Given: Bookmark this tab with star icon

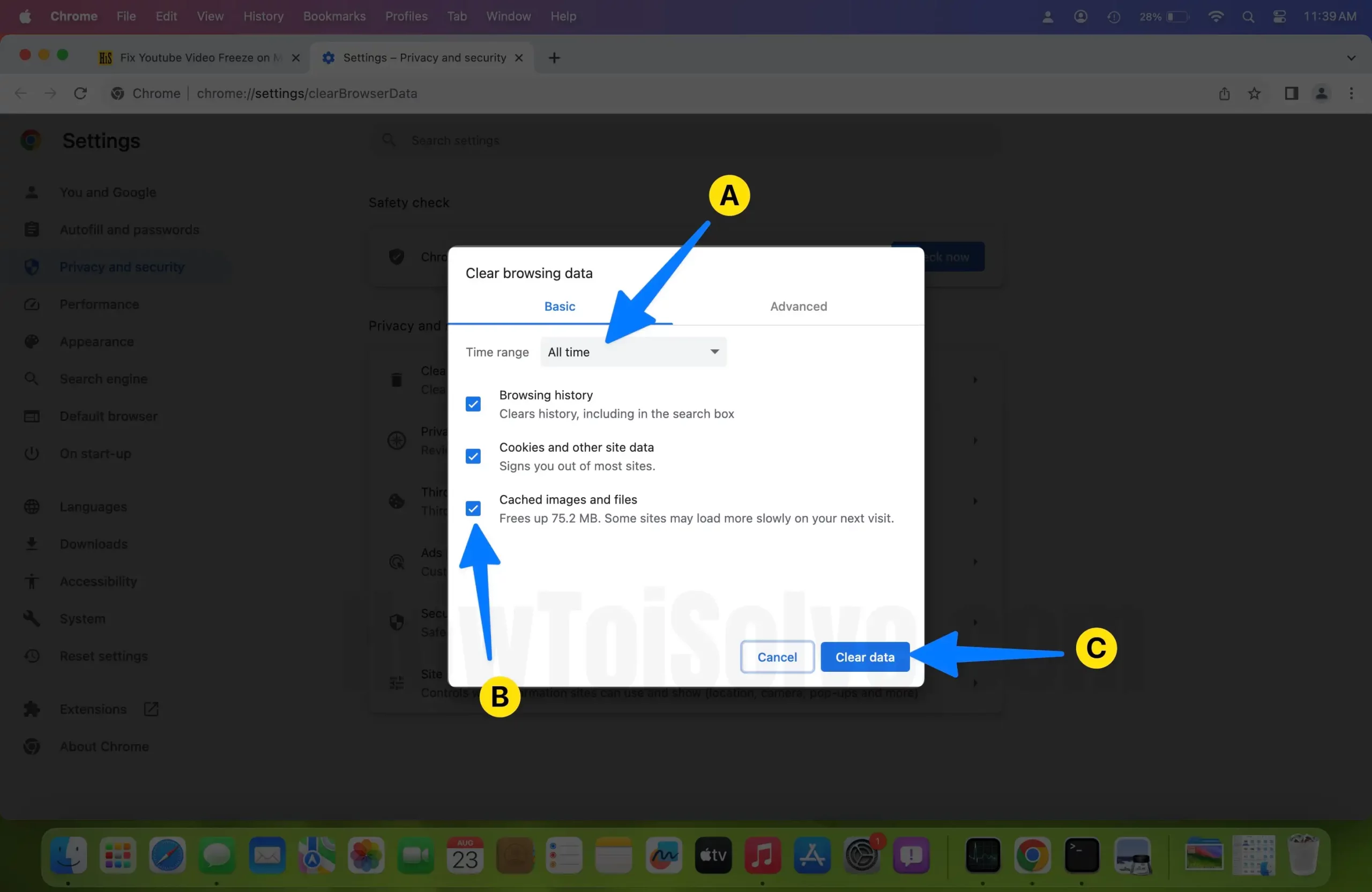Looking at the screenshot, I should point(1254,93).
